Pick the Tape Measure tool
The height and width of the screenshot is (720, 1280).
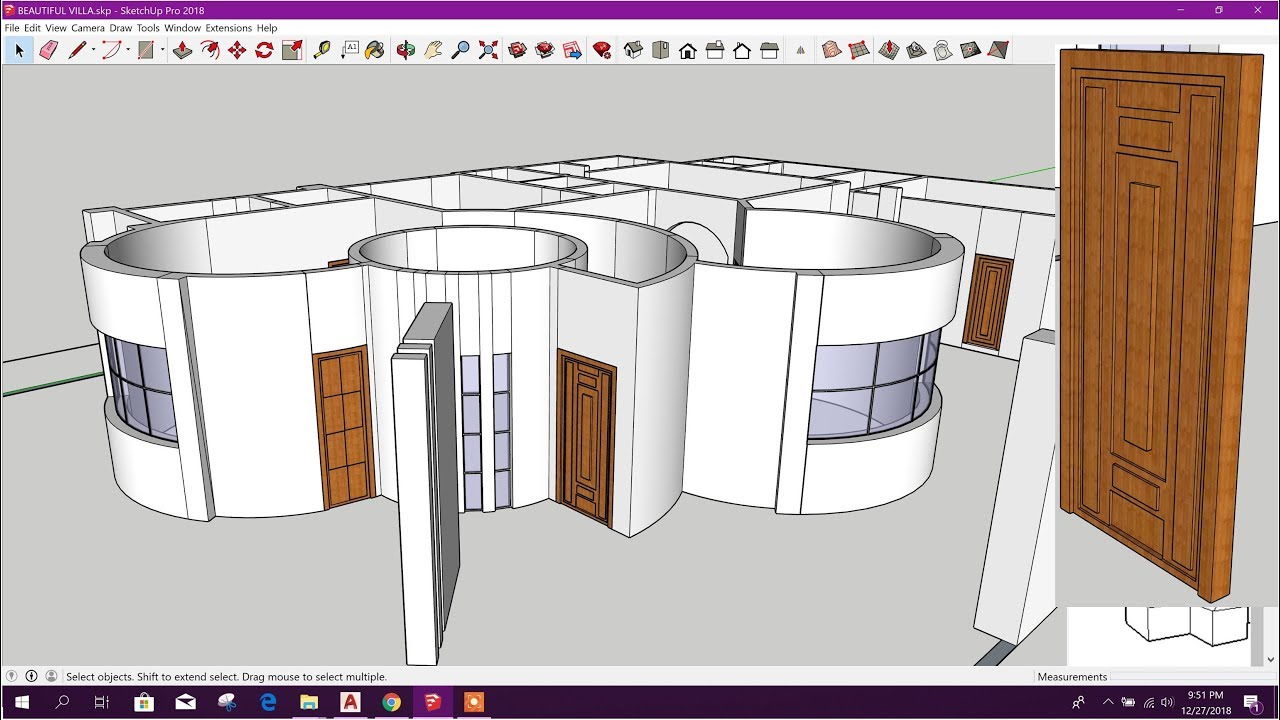[x=322, y=50]
